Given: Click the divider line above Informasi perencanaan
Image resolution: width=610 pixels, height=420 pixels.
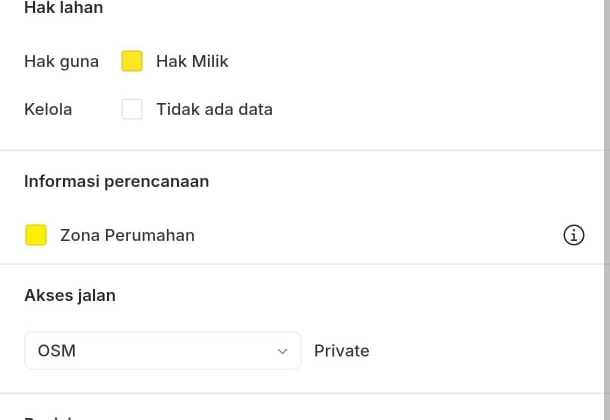Looking at the screenshot, I should pyautogui.click(x=300, y=150).
